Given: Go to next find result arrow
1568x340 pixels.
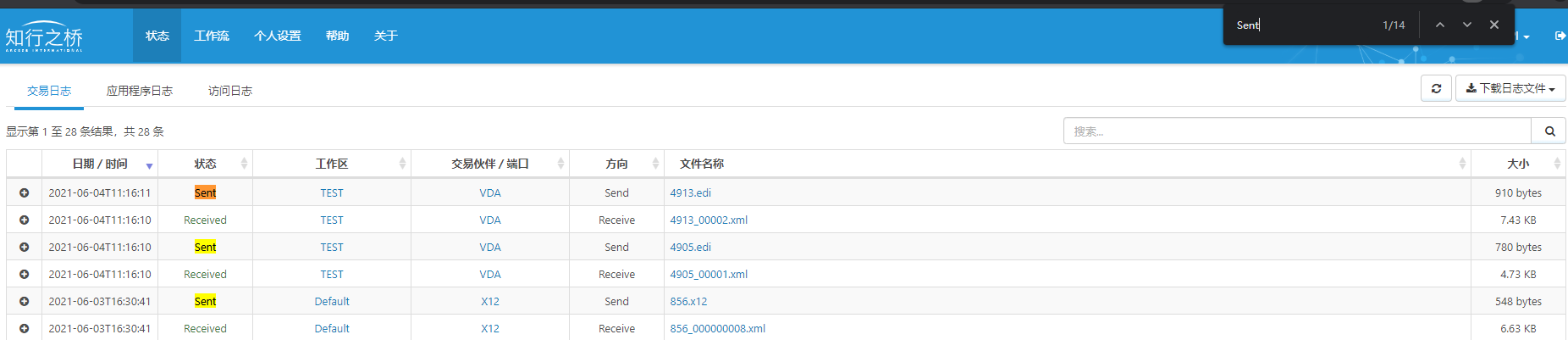Looking at the screenshot, I should point(1467,25).
